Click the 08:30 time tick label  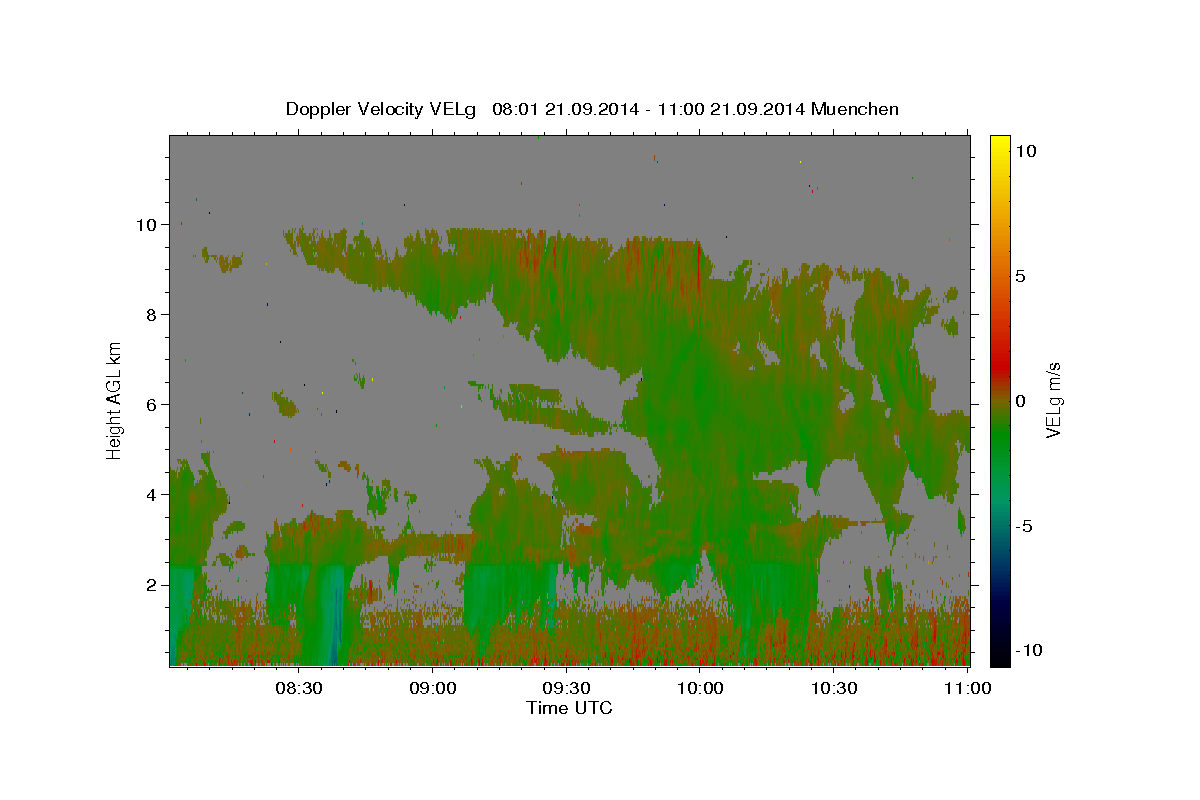299,688
